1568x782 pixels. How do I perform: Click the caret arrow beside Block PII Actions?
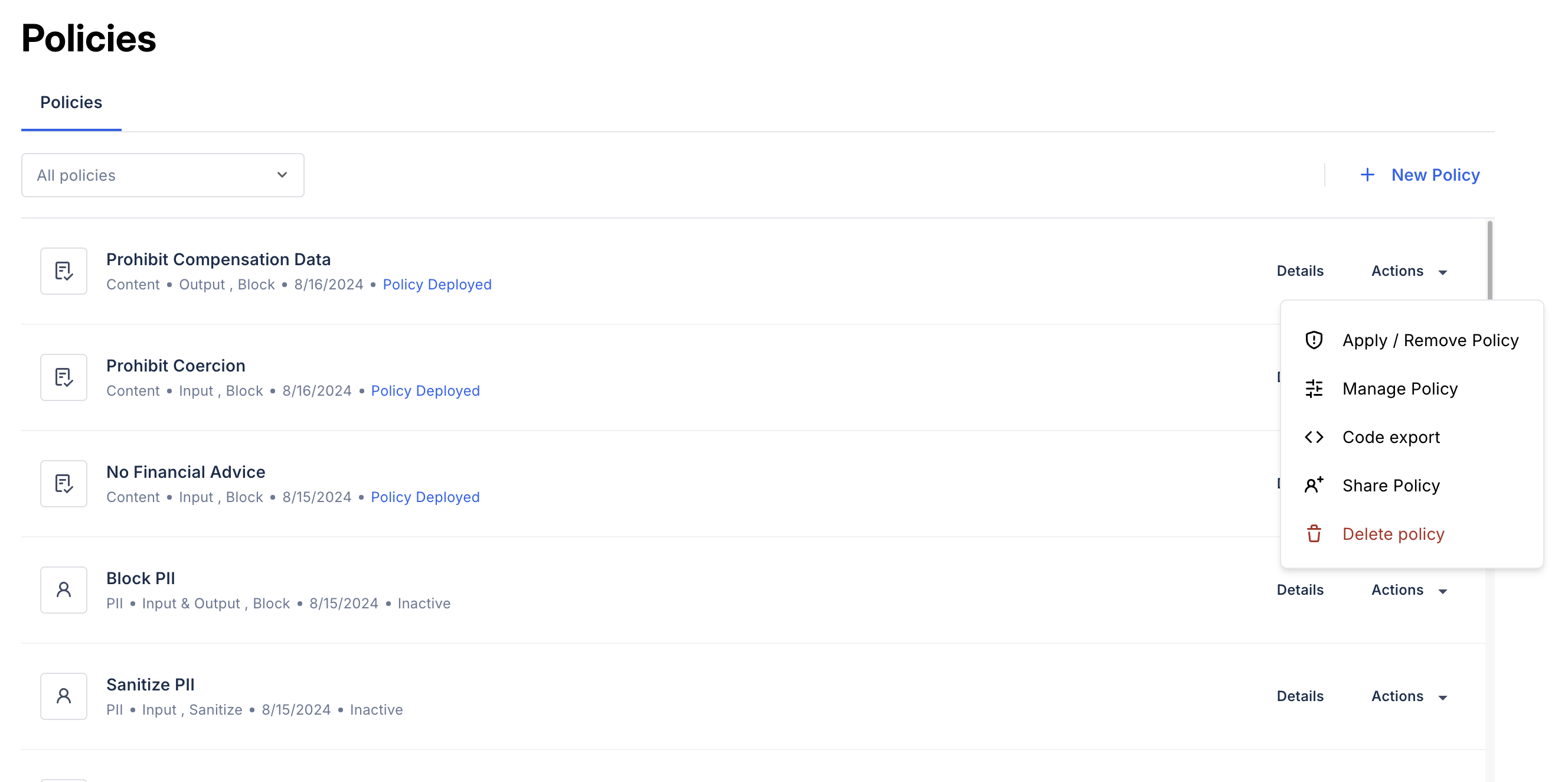[x=1443, y=591]
